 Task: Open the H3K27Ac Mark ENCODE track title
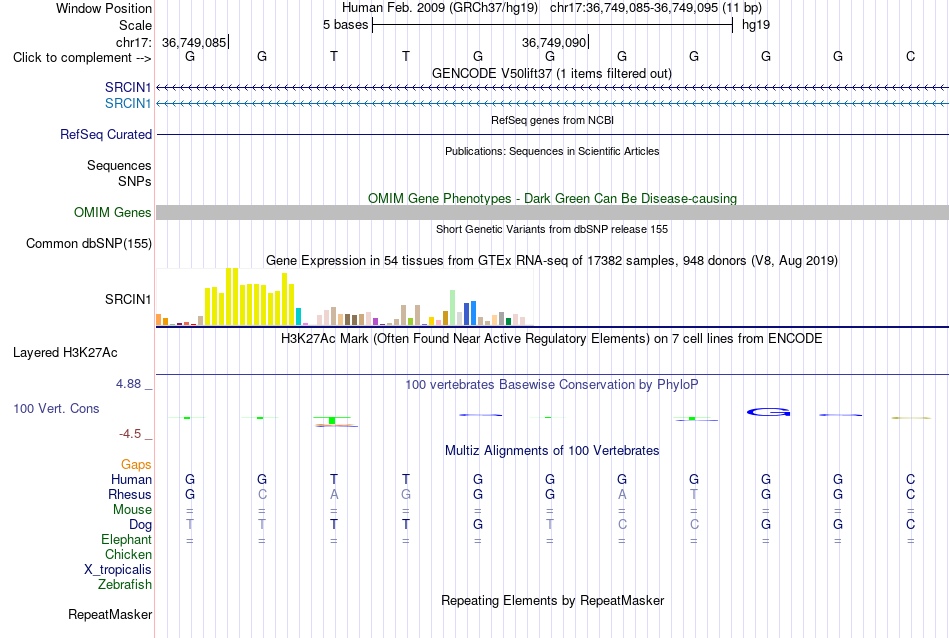pyautogui.click(x=551, y=339)
